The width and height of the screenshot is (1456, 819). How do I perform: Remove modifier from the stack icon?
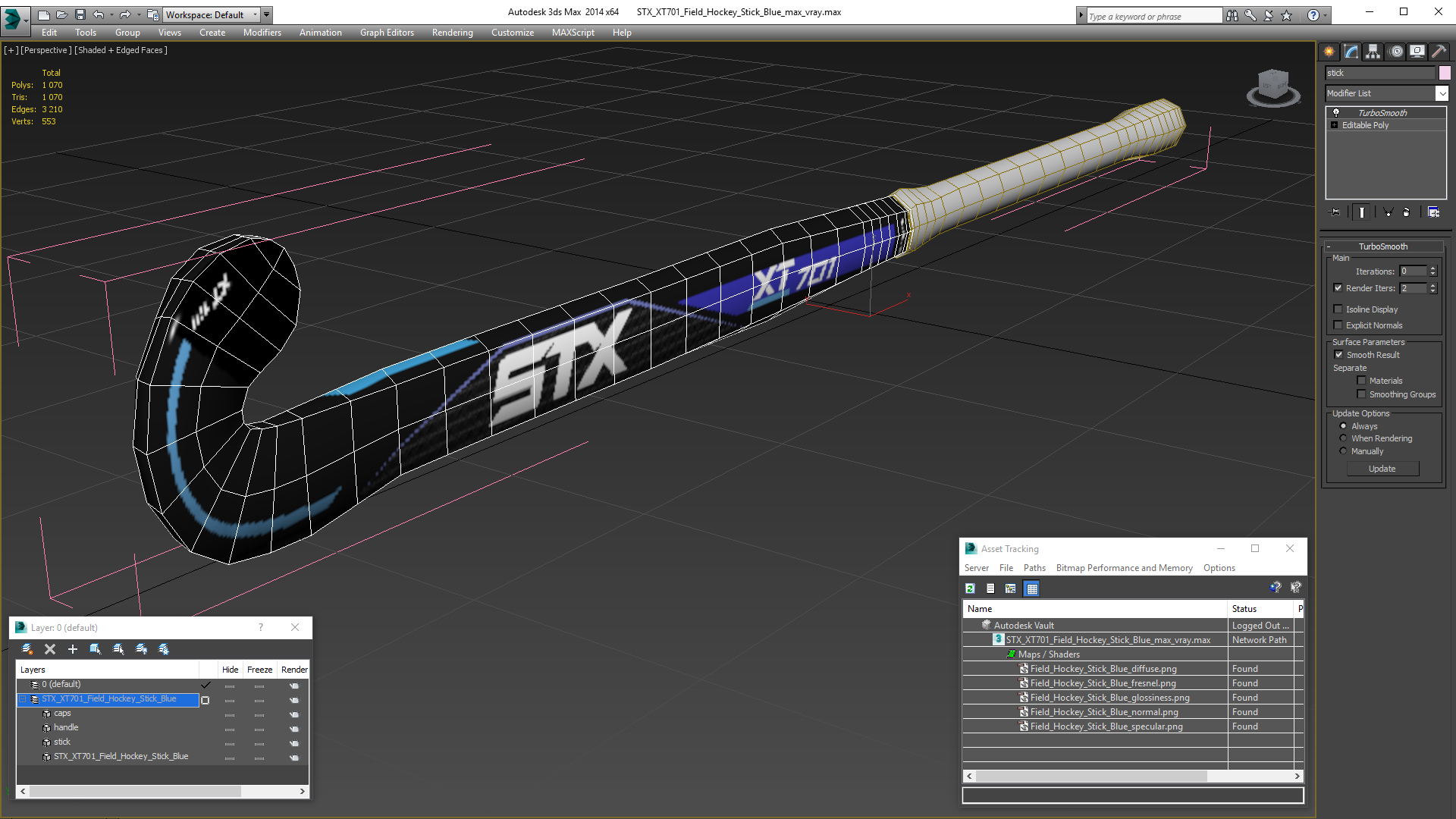[x=1407, y=212]
